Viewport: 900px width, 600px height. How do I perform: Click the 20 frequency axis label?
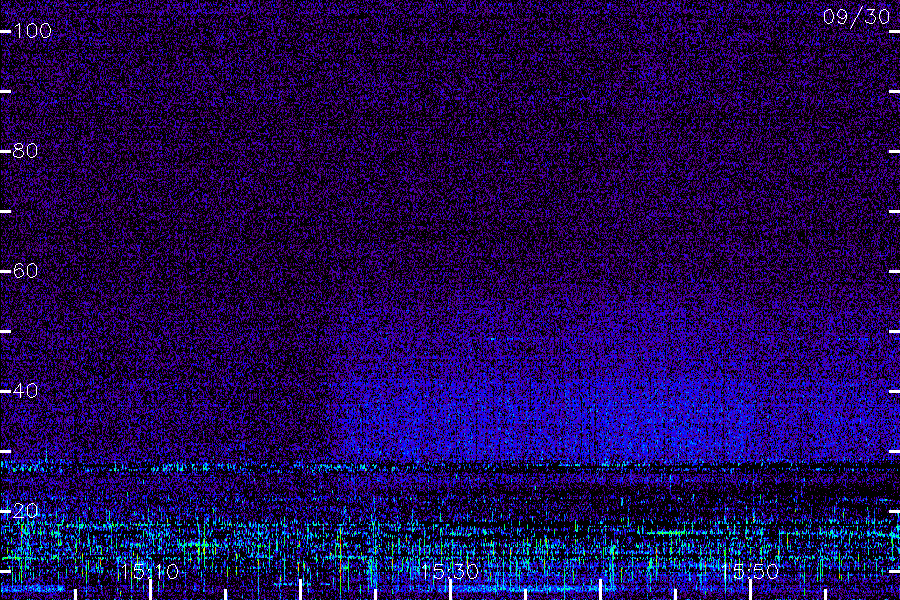click(x=25, y=510)
